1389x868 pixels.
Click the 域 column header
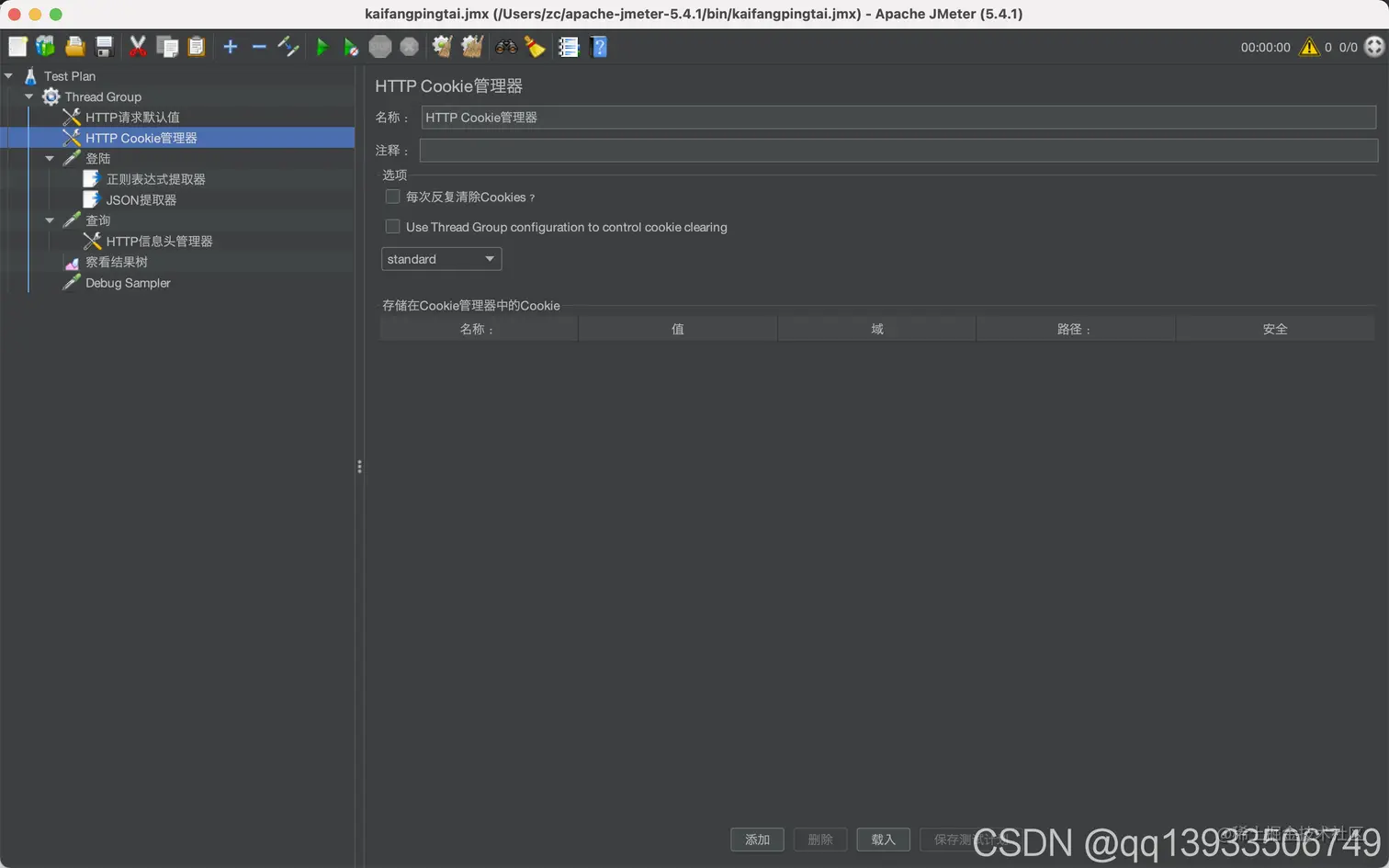coord(877,329)
